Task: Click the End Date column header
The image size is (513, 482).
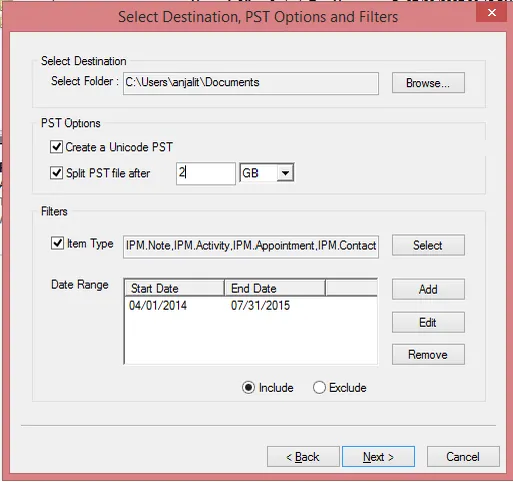Action: [275, 288]
